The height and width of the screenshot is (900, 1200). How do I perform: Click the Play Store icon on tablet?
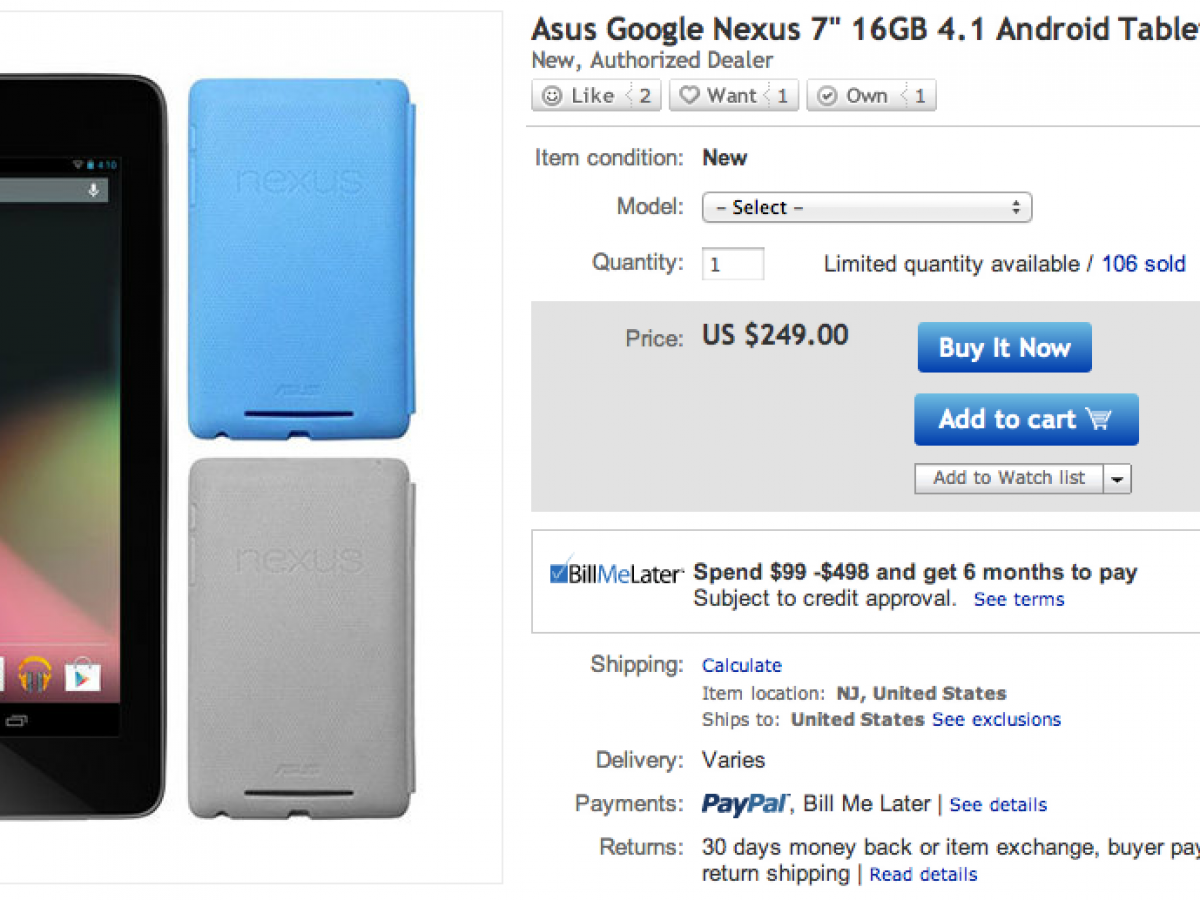click(83, 676)
